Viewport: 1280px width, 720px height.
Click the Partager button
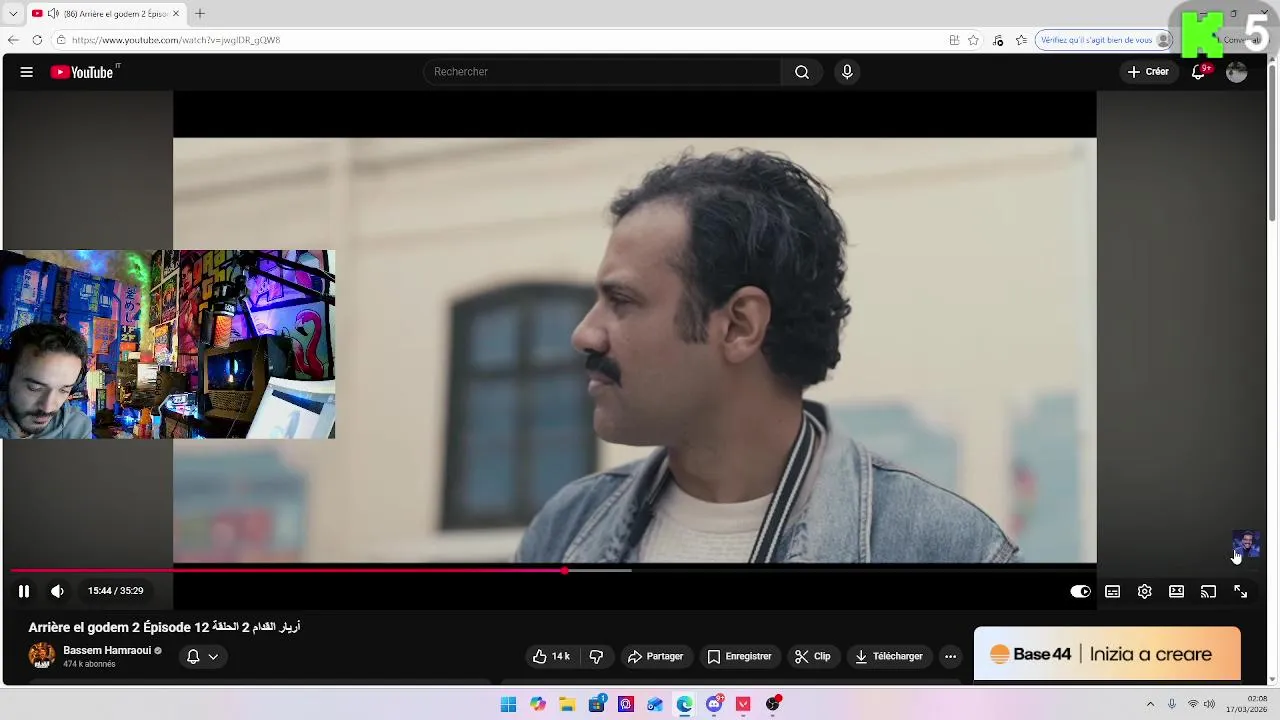(655, 657)
